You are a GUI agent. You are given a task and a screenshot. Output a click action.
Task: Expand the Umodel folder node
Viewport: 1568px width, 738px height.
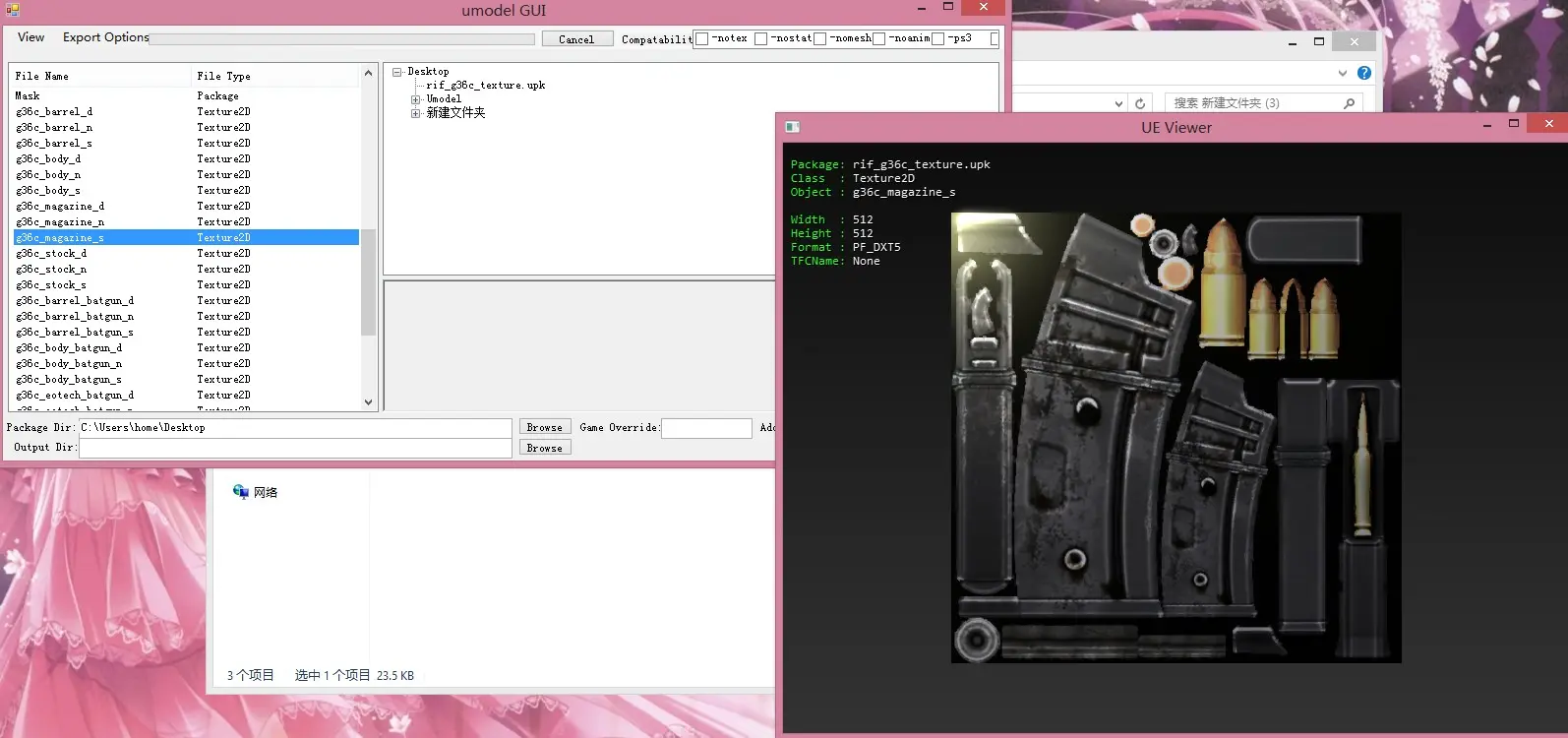(x=416, y=99)
